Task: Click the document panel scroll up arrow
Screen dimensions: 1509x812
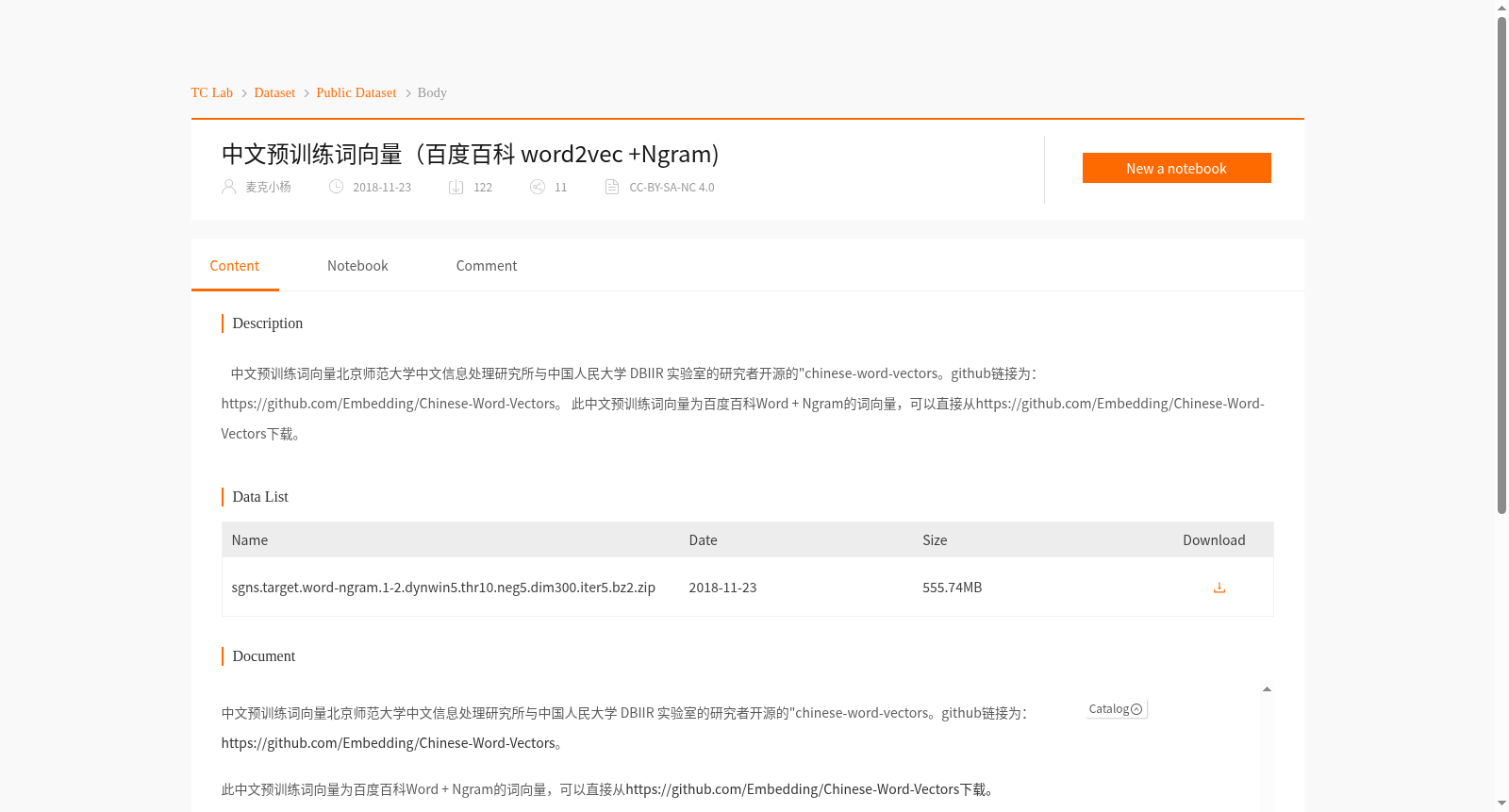Action: [1267, 689]
